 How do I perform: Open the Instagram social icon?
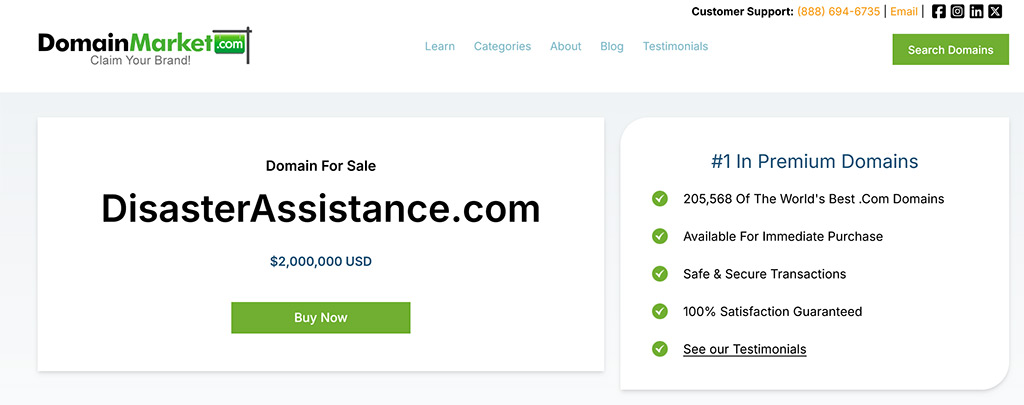point(958,12)
